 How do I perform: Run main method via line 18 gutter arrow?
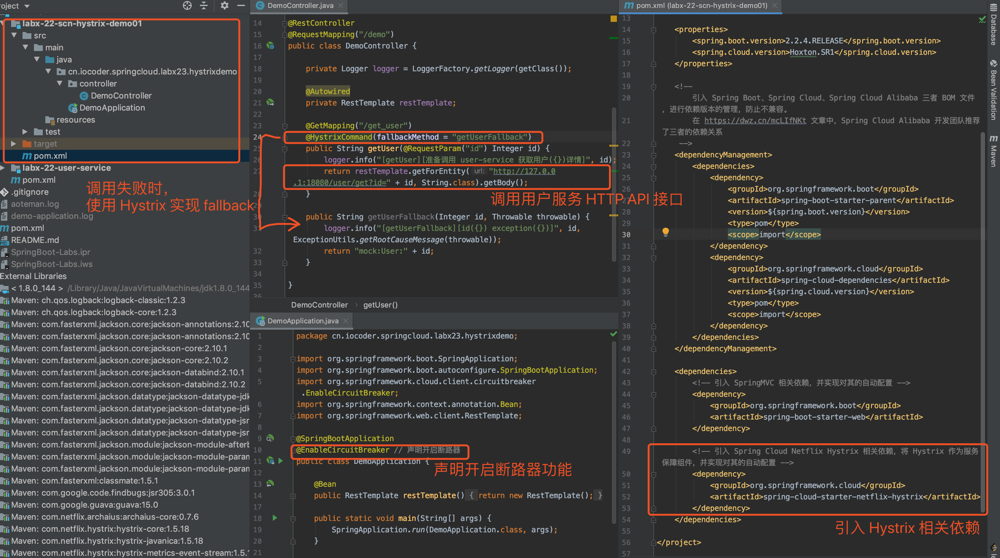pos(275,518)
